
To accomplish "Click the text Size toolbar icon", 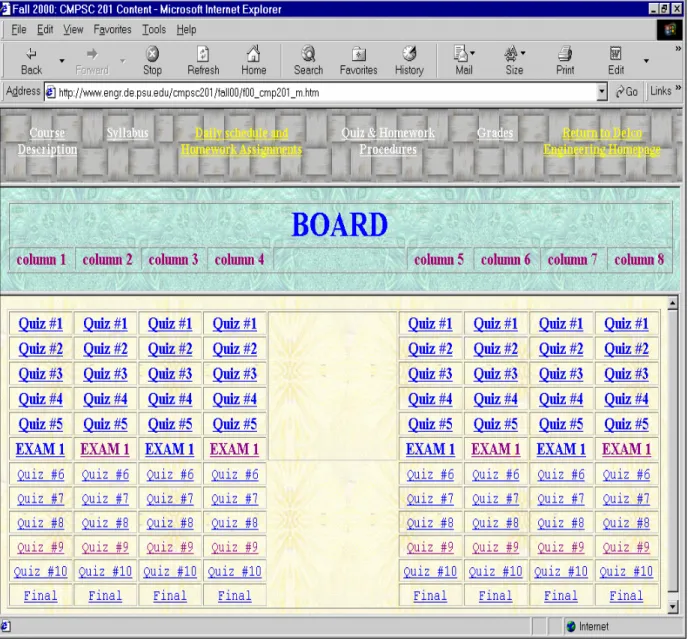I will (512, 61).
